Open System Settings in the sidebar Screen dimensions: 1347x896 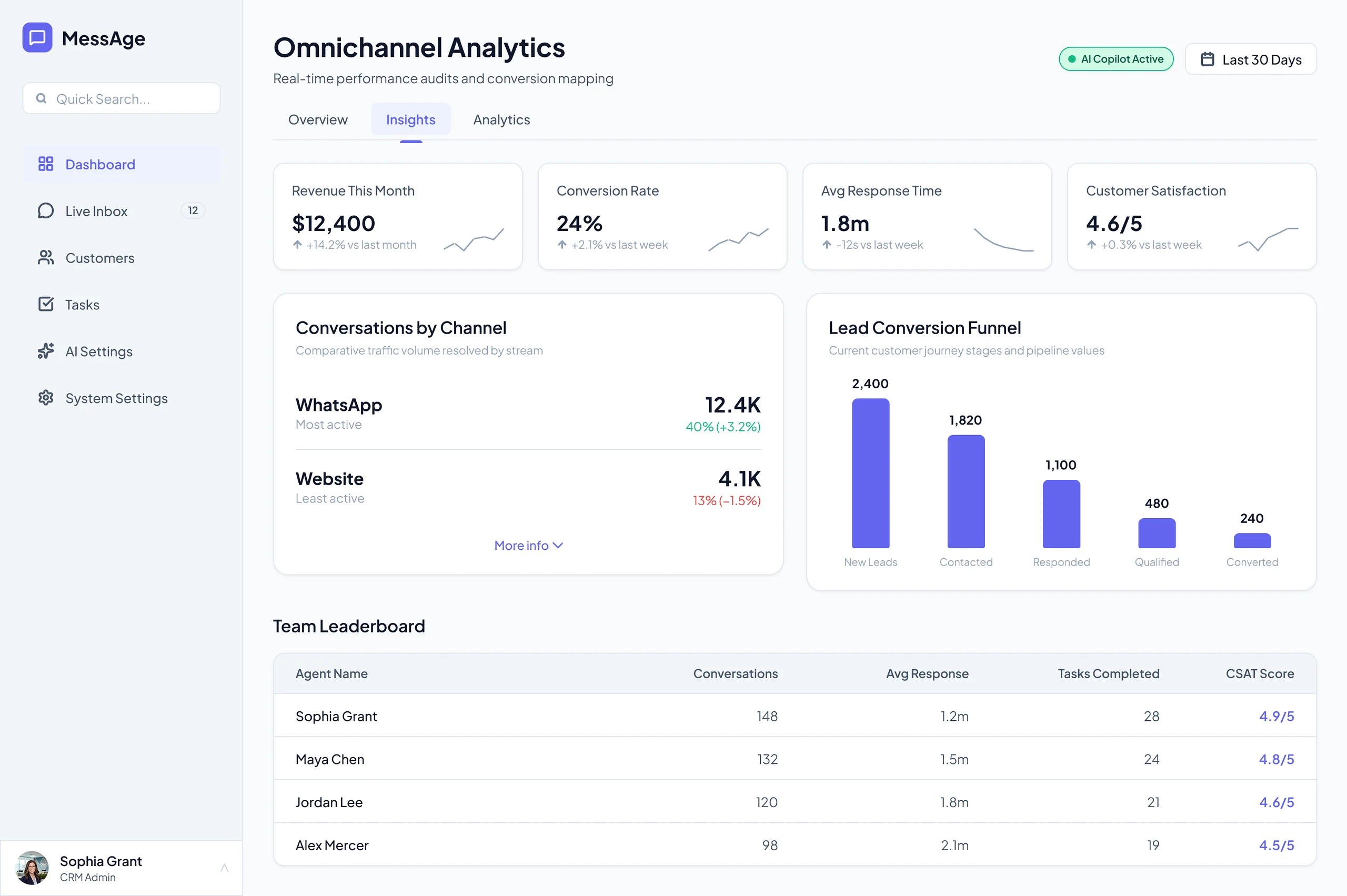121,398
